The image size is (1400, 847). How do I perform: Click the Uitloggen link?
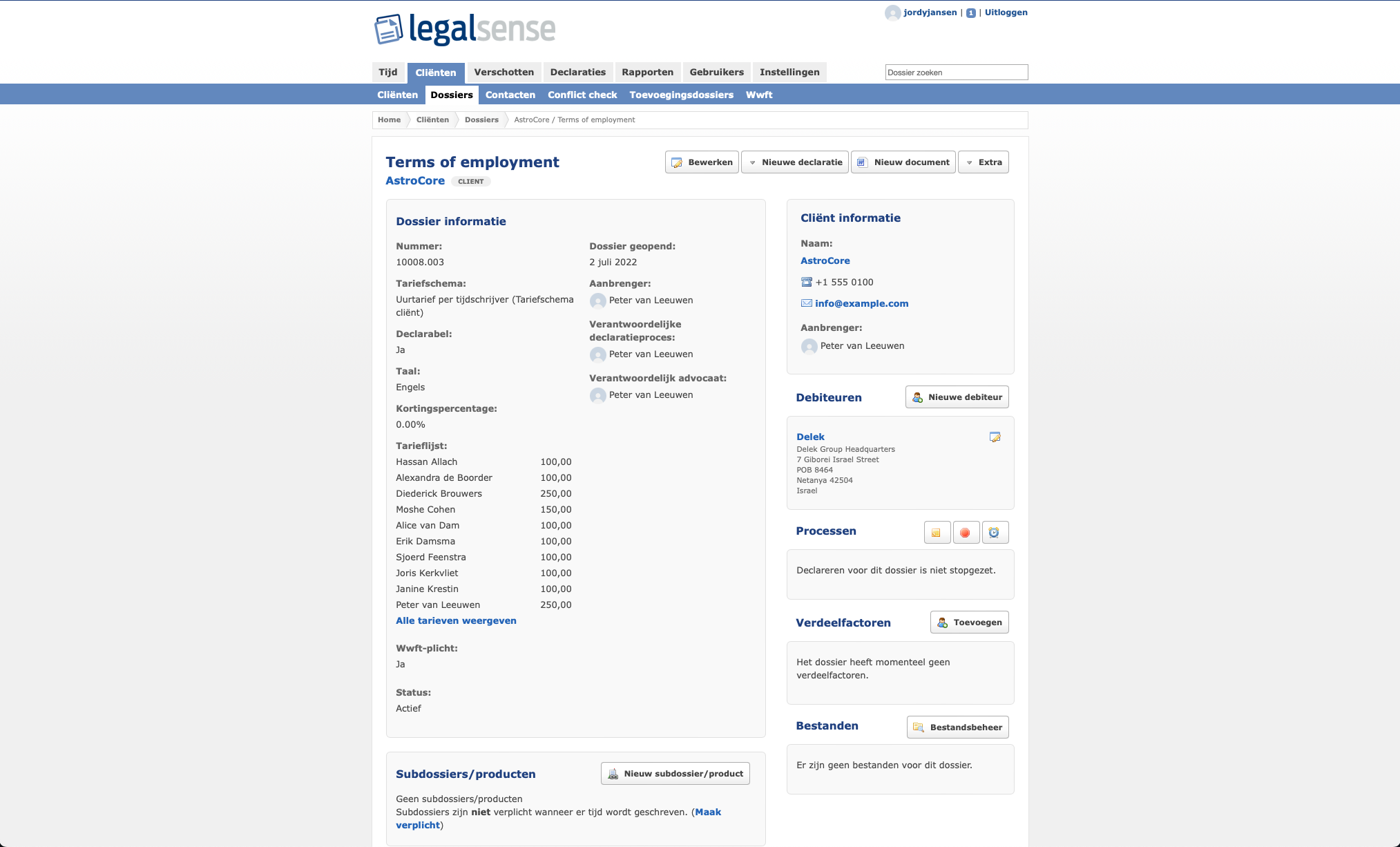tap(1006, 12)
